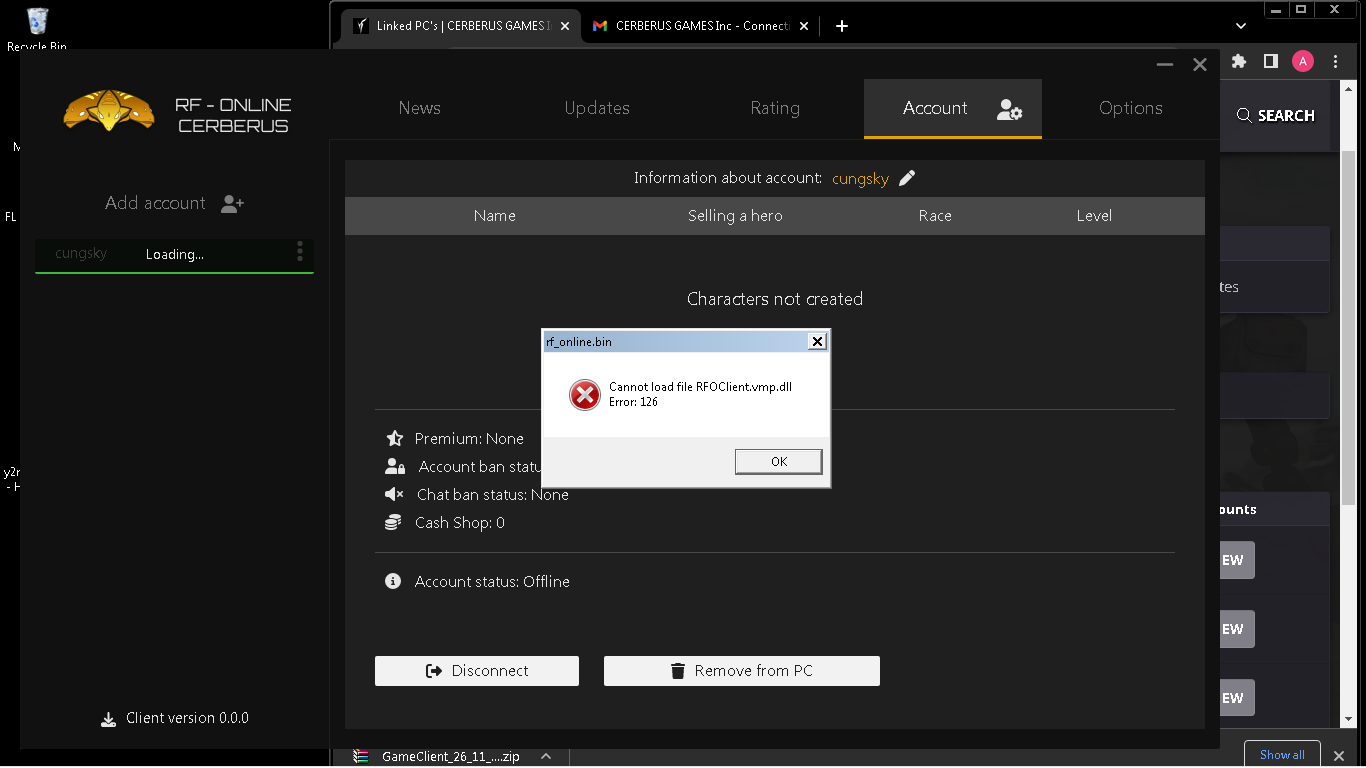Viewport: 1366px width, 768px height.
Task: Switch to Linked PC's browser tab
Action: coord(462,26)
